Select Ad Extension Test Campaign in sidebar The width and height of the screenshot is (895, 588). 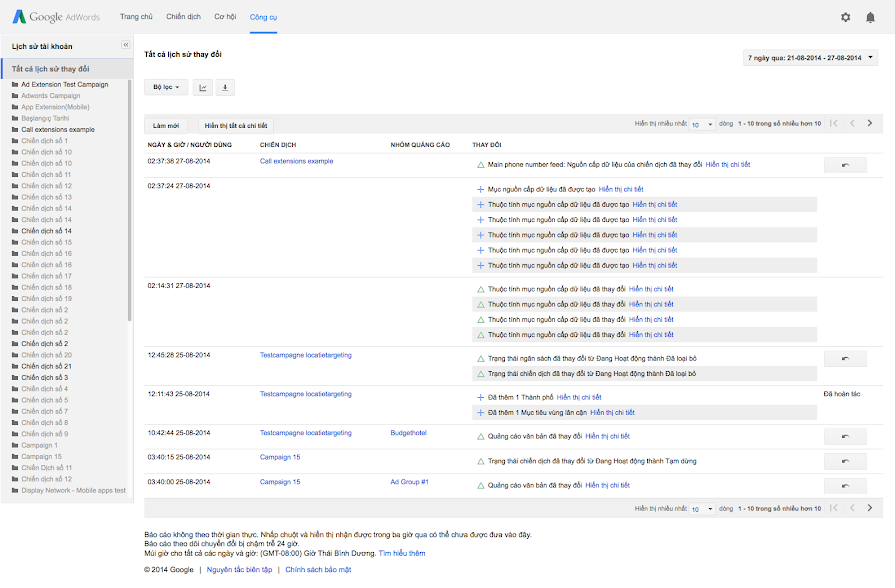click(64, 85)
